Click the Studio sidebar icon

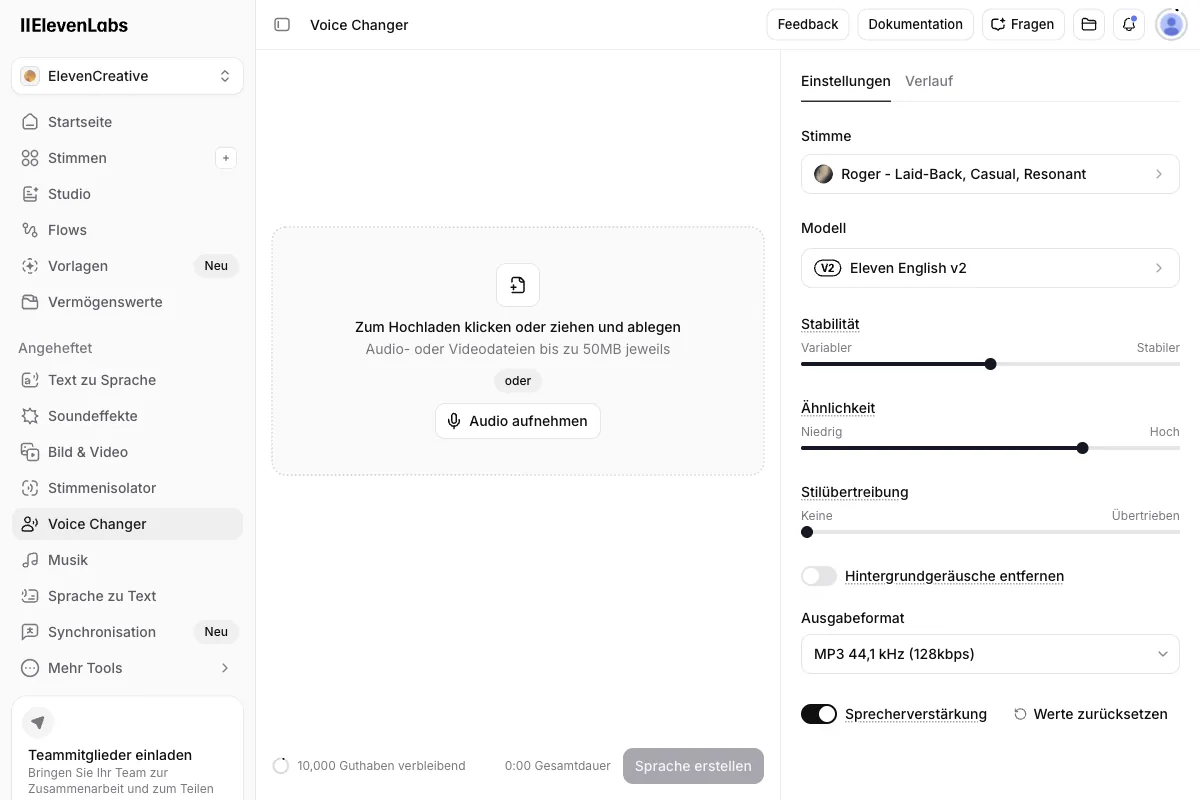click(30, 194)
